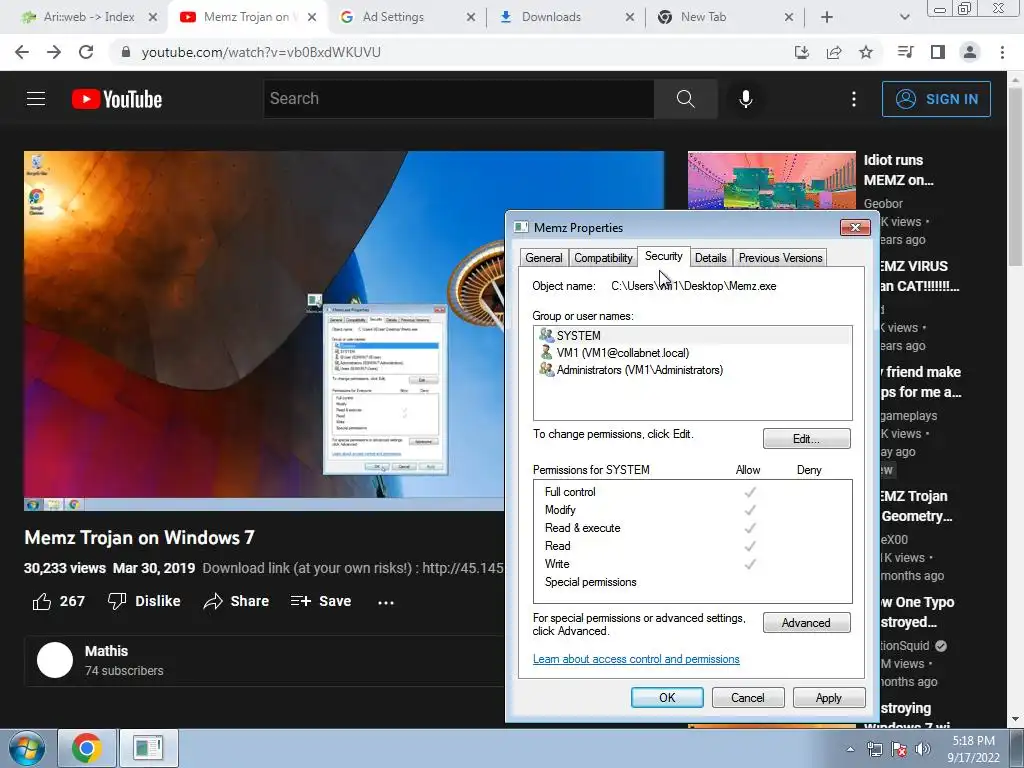Share the video
Viewport: 1024px width, 768px height.
pos(236,601)
